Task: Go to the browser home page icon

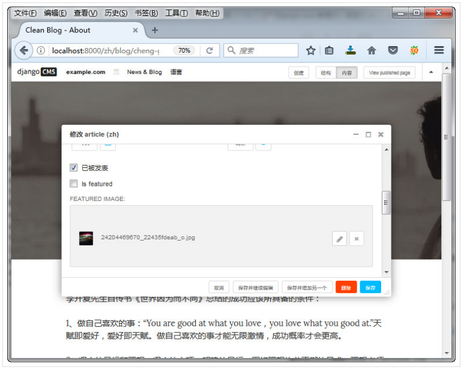Action: coord(372,51)
